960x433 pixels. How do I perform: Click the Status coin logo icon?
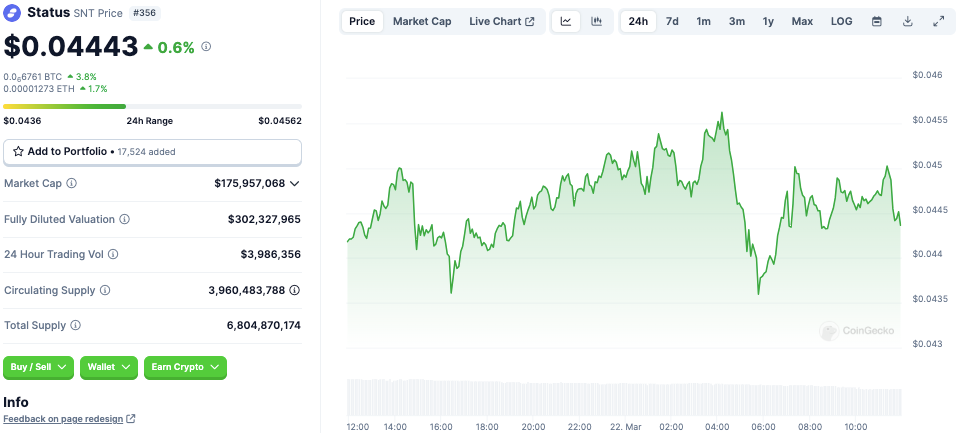click(x=12, y=13)
